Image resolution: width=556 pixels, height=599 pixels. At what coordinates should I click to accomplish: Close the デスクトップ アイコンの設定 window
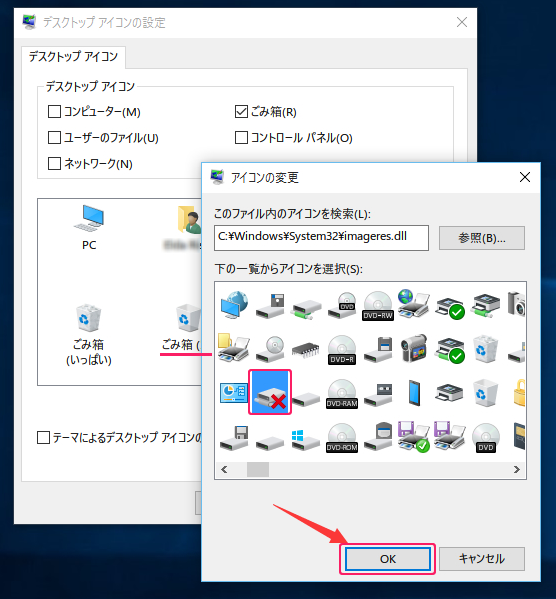coord(462,22)
